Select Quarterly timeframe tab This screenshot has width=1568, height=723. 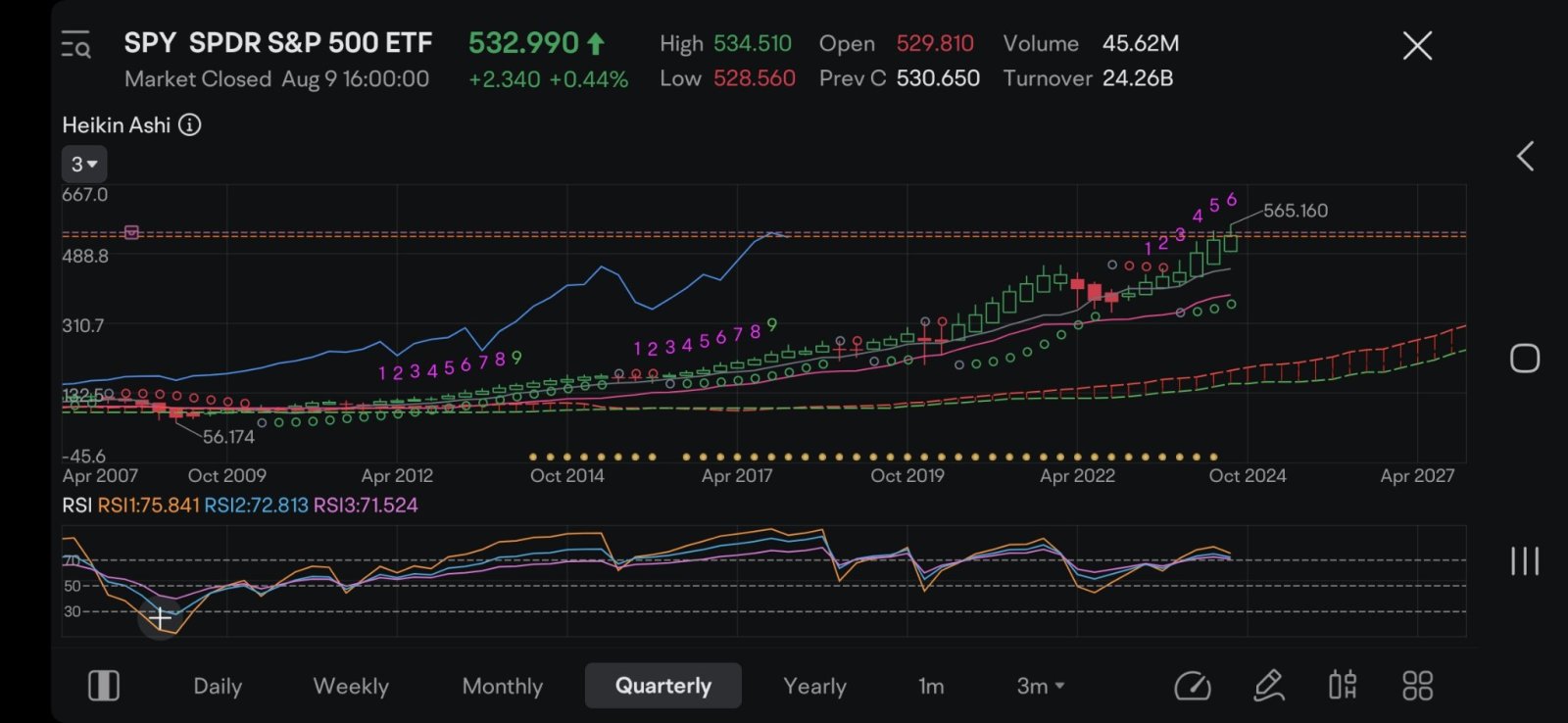(x=663, y=686)
